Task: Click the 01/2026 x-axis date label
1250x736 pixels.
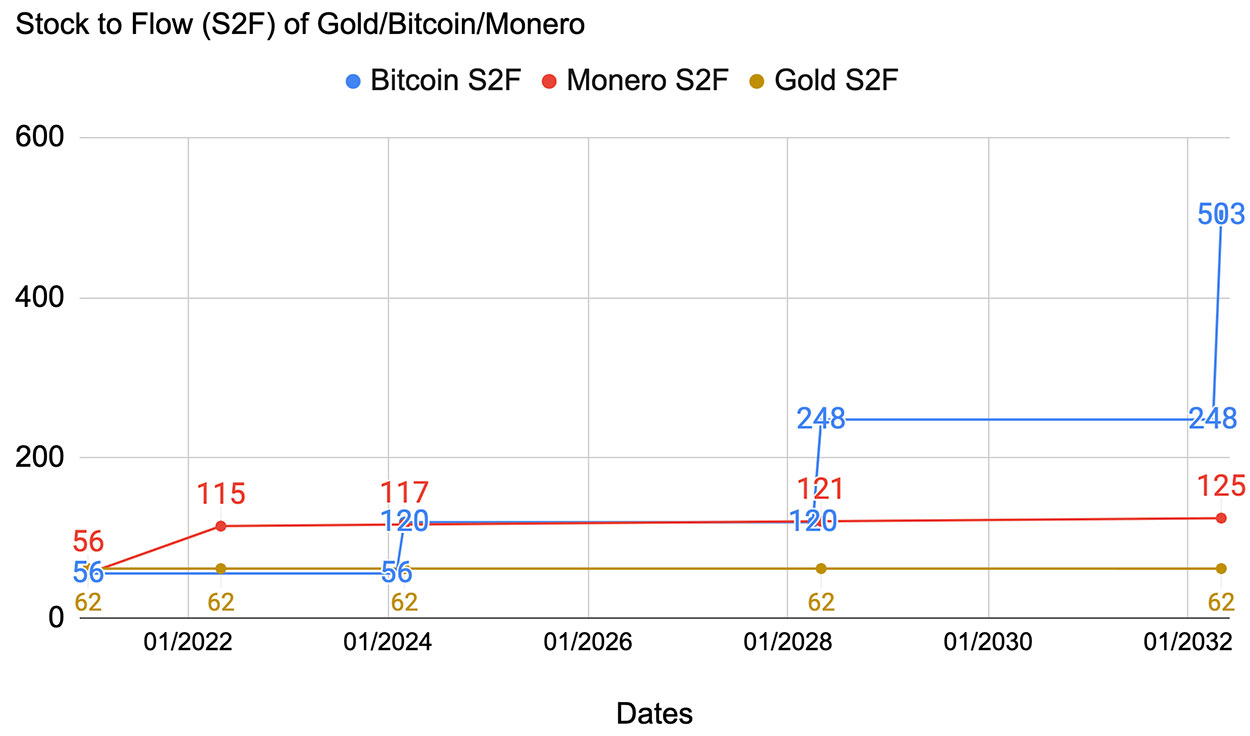Action: (x=588, y=642)
